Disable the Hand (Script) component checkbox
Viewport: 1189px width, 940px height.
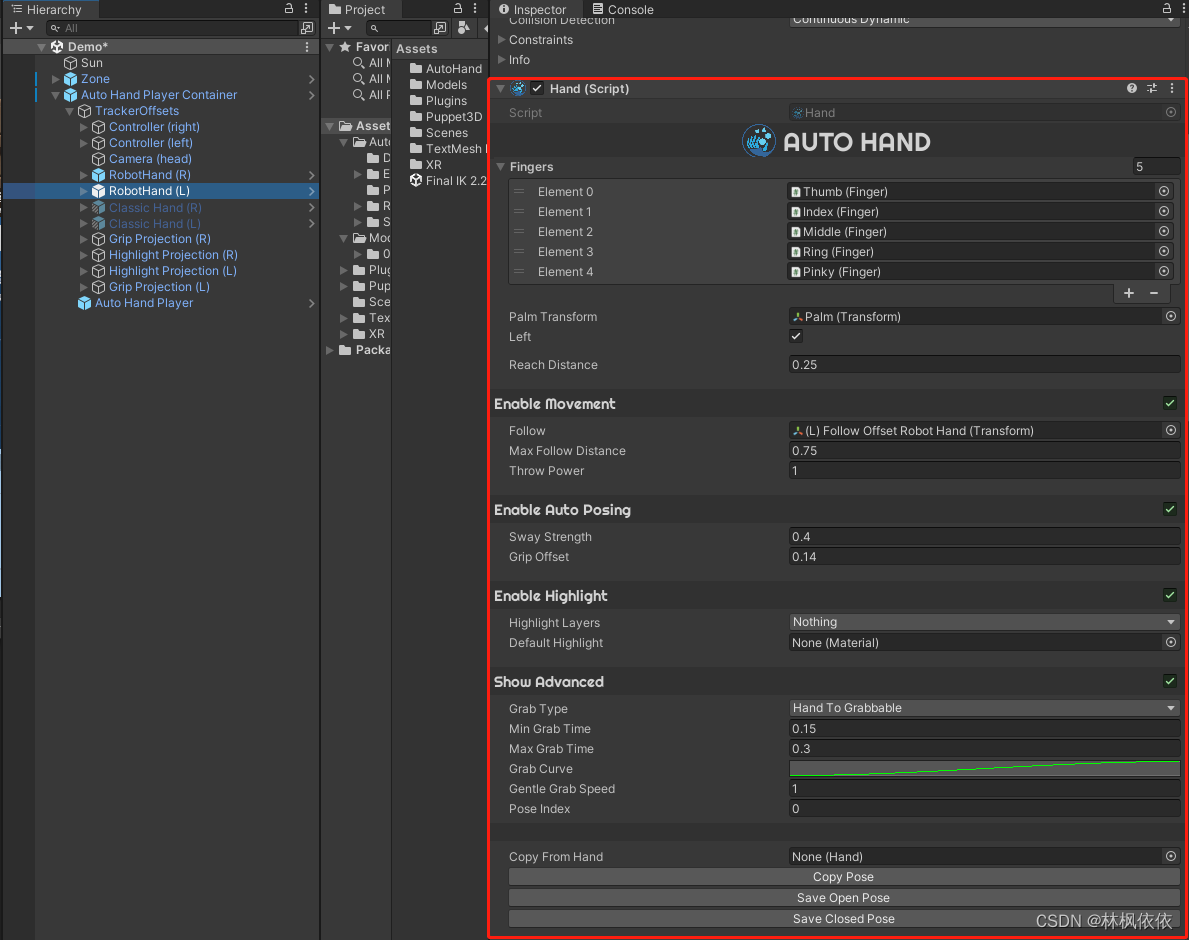537,88
